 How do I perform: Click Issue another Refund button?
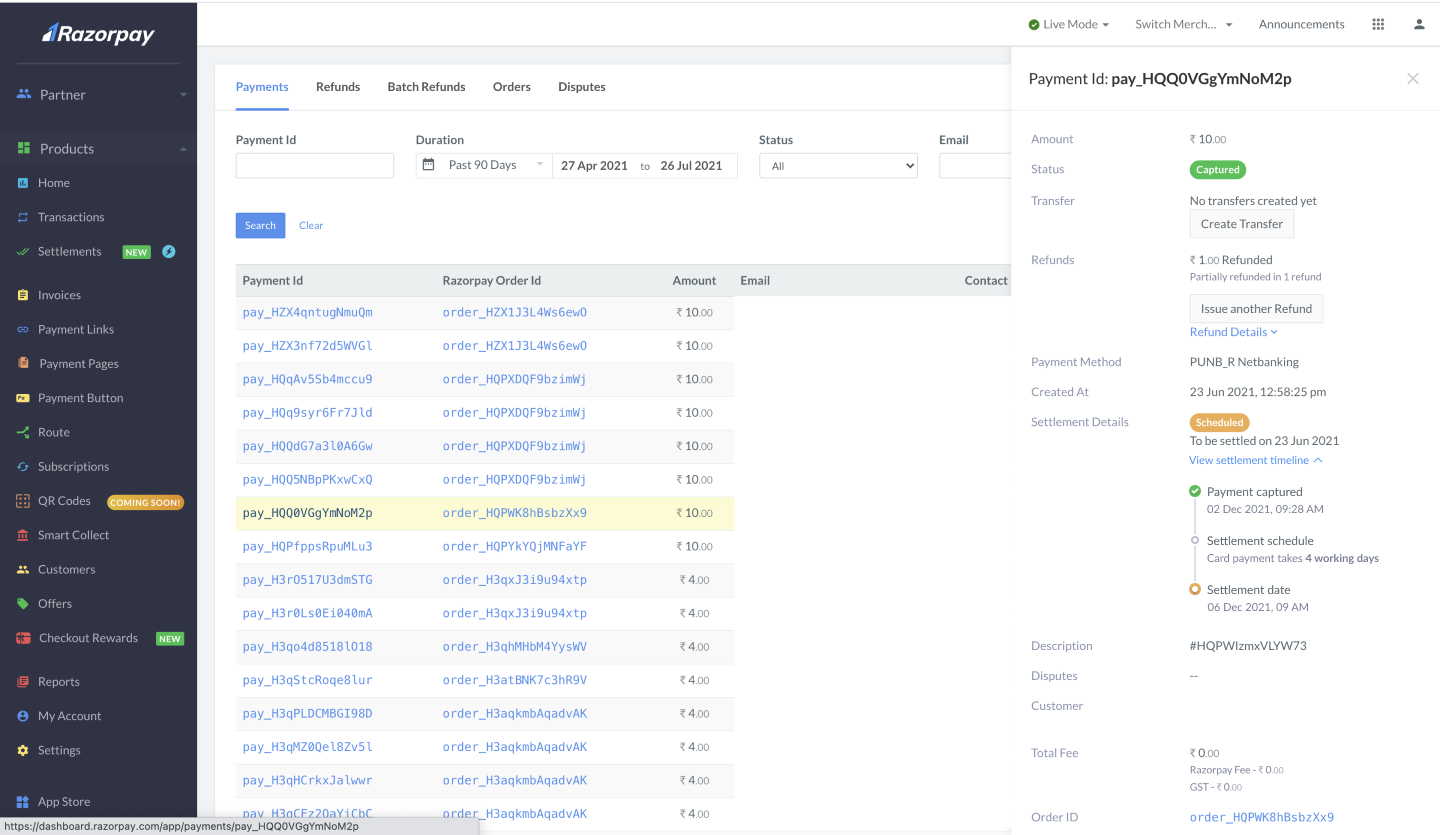1256,309
